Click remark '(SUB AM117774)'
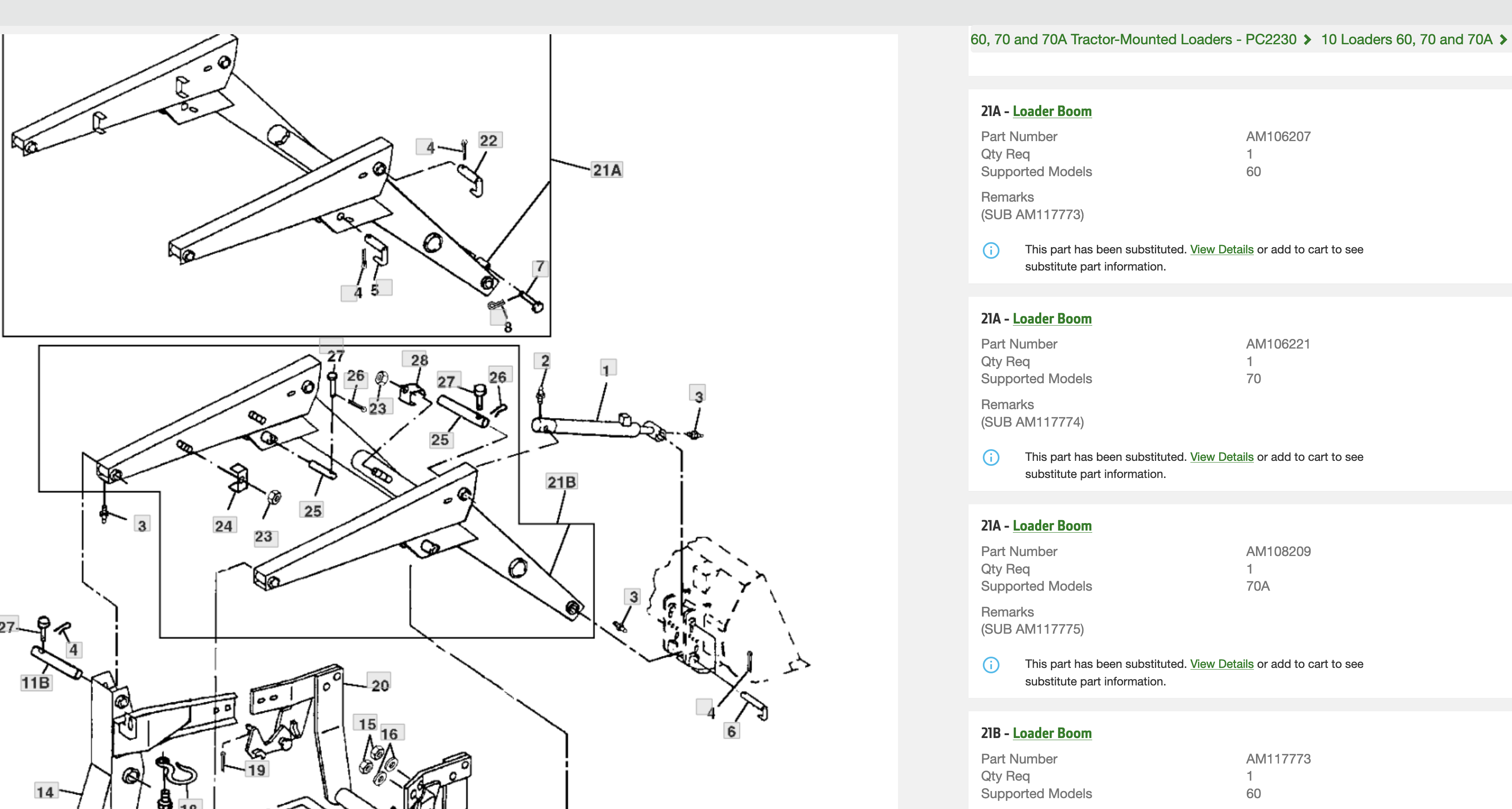 [1032, 422]
